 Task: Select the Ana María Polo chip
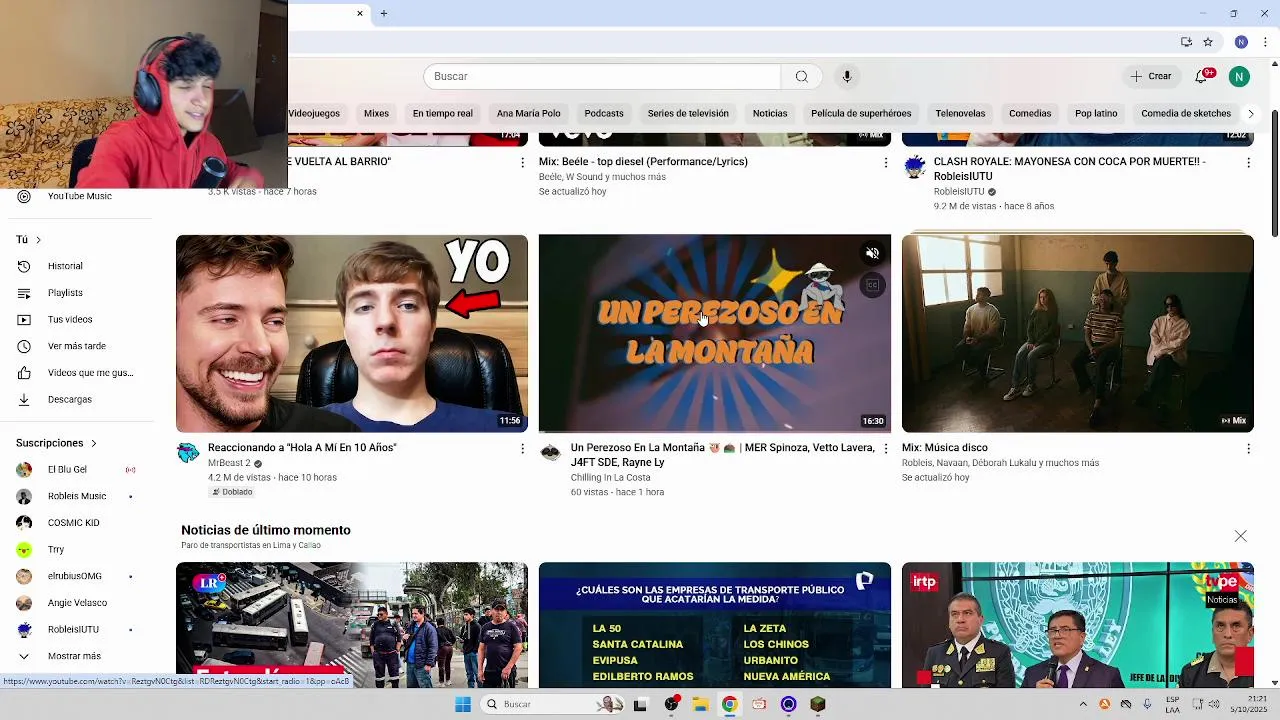tap(528, 113)
